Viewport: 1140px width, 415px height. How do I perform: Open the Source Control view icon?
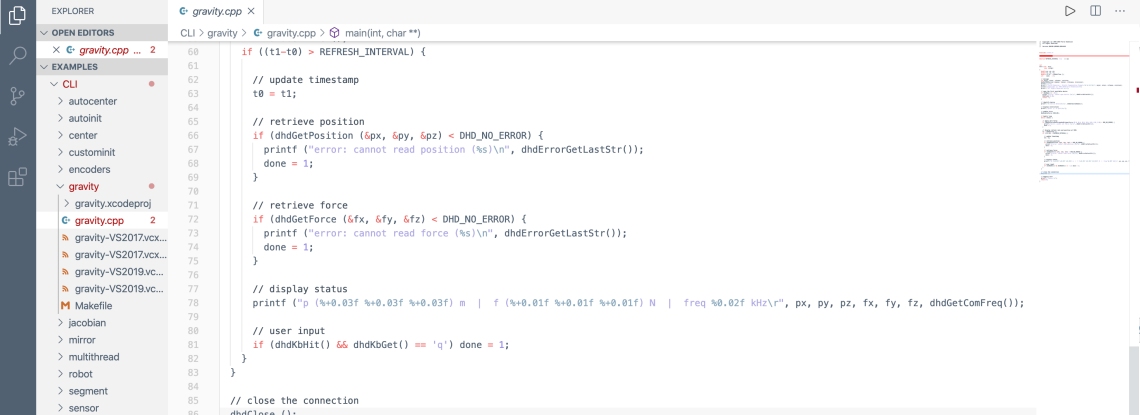click(18, 97)
